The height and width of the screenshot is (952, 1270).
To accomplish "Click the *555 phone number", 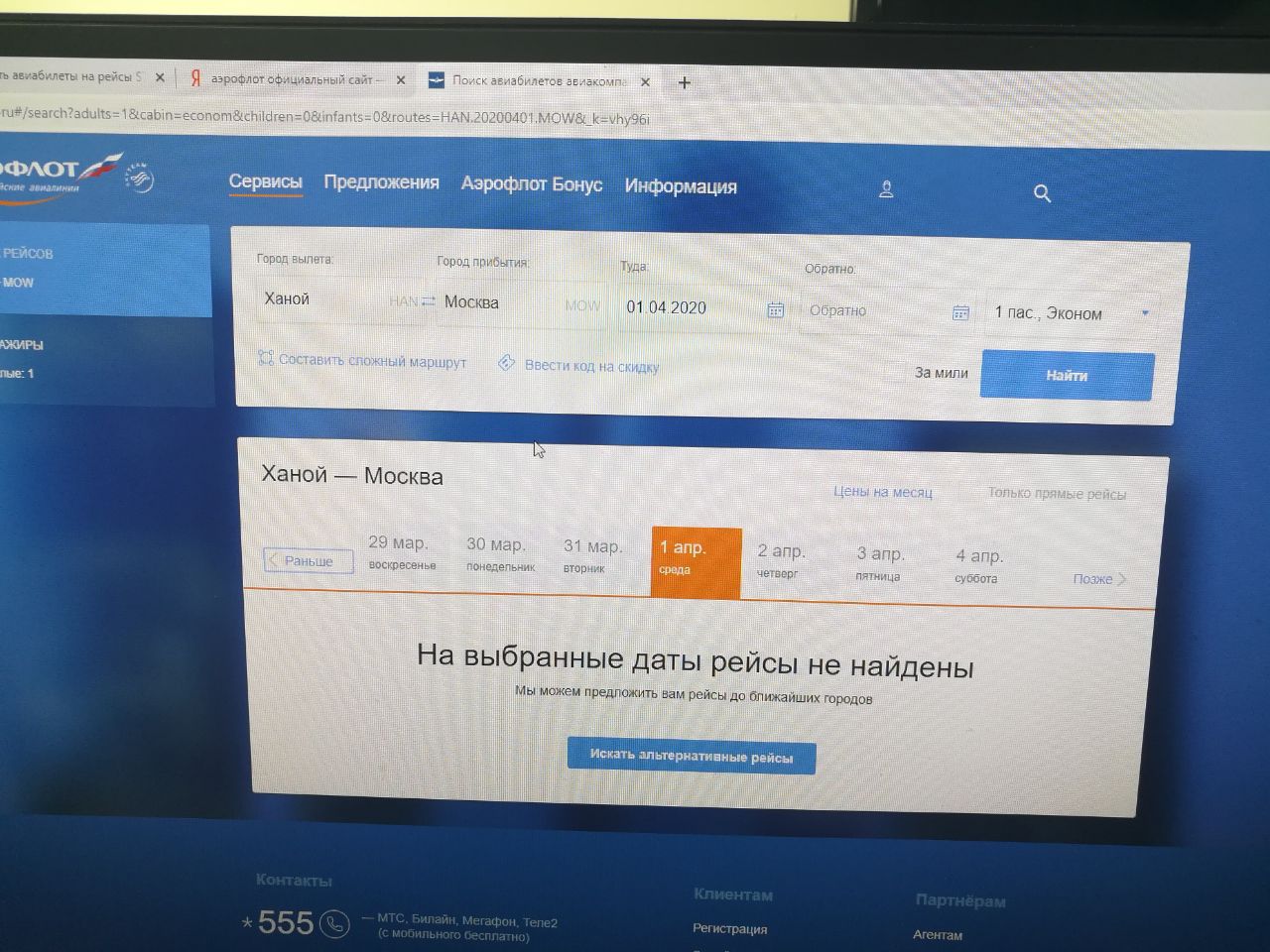I will pyautogui.click(x=278, y=923).
